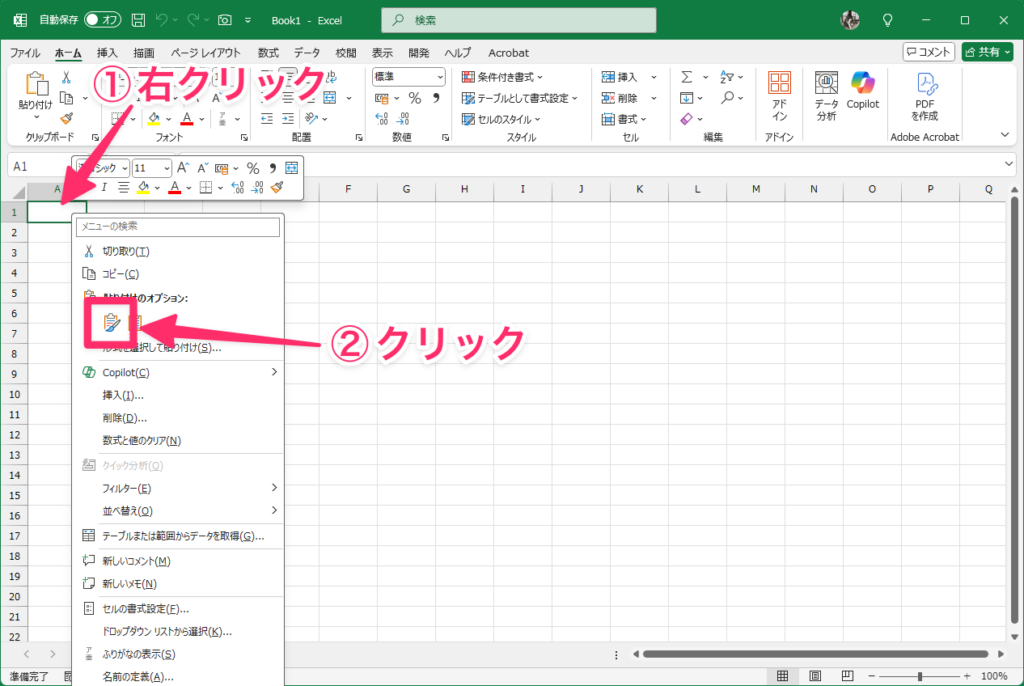Screen dimensions: 1024x686
Task: Switch to Page Break Preview in the status bar
Action: point(847,676)
